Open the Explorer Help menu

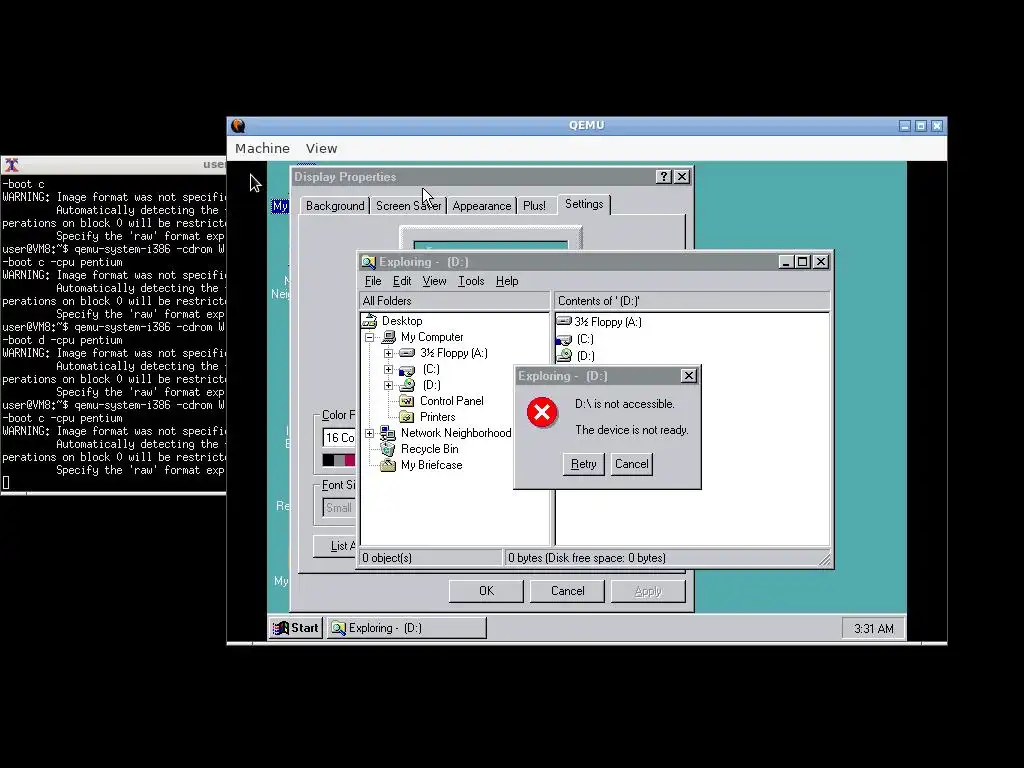[507, 281]
